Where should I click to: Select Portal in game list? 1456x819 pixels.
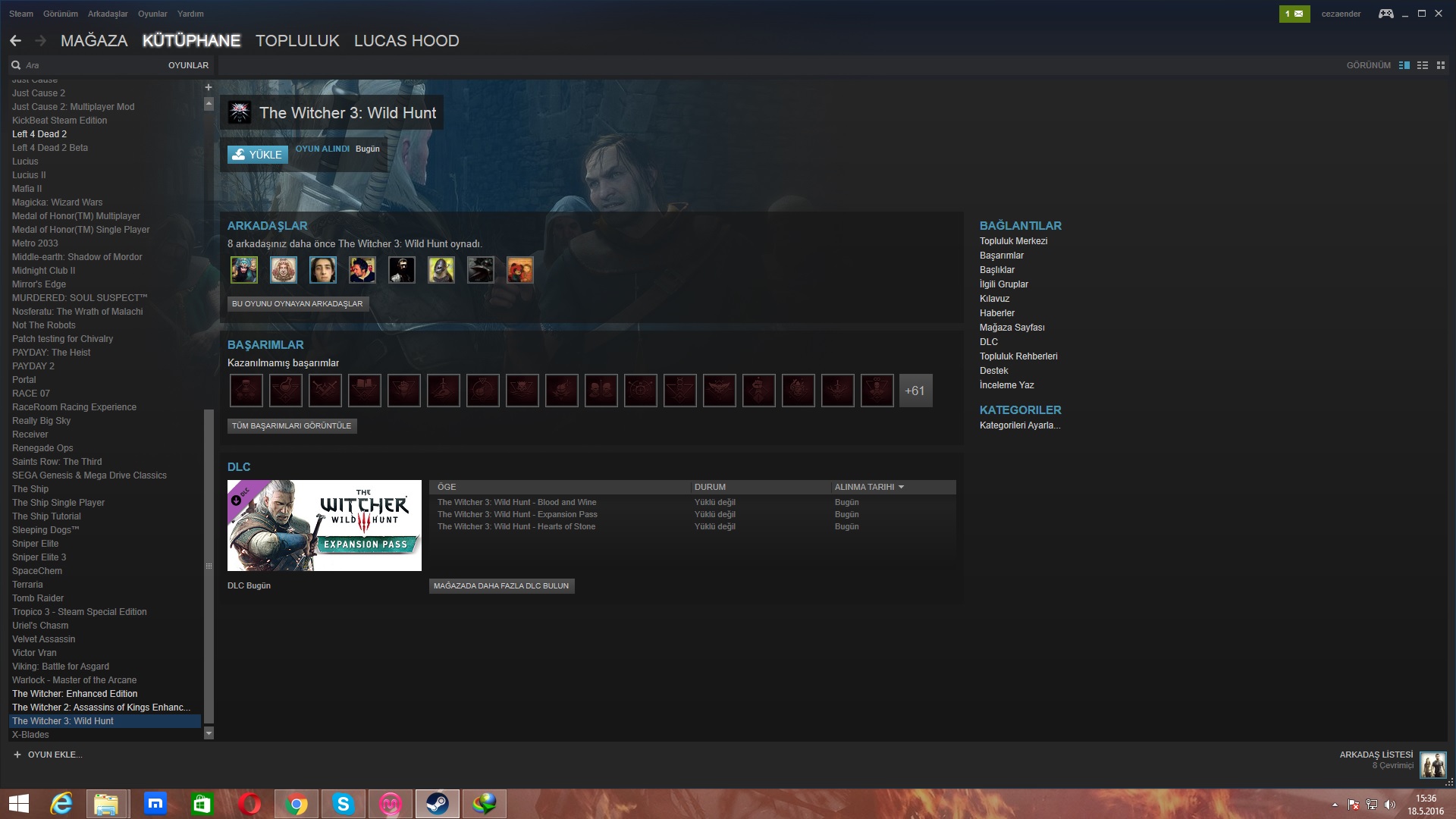point(24,380)
